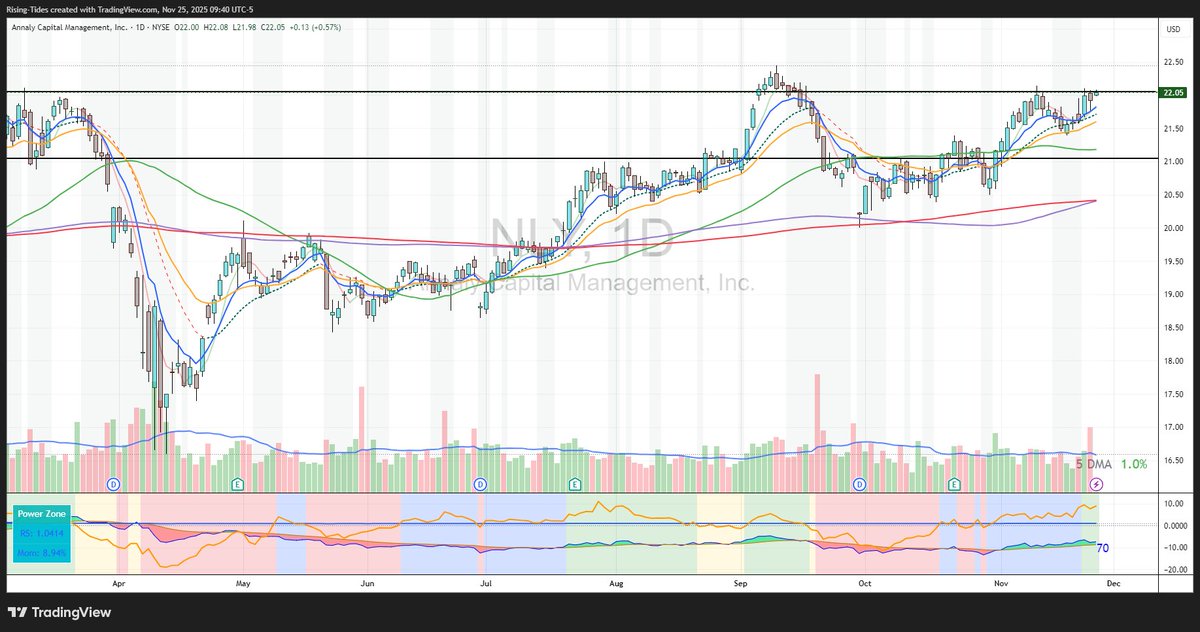Click the 16.50 price axis label
The height and width of the screenshot is (632, 1200).
click(1173, 460)
